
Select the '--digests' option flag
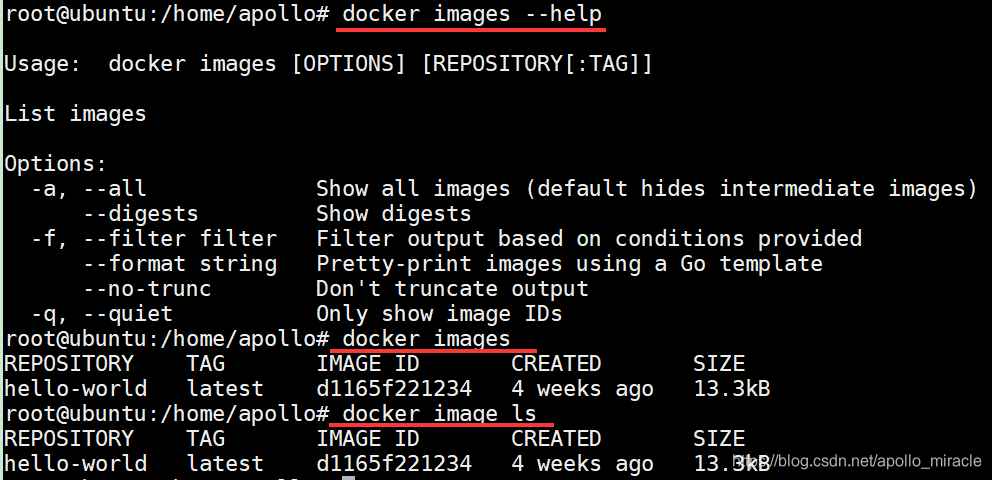141,214
